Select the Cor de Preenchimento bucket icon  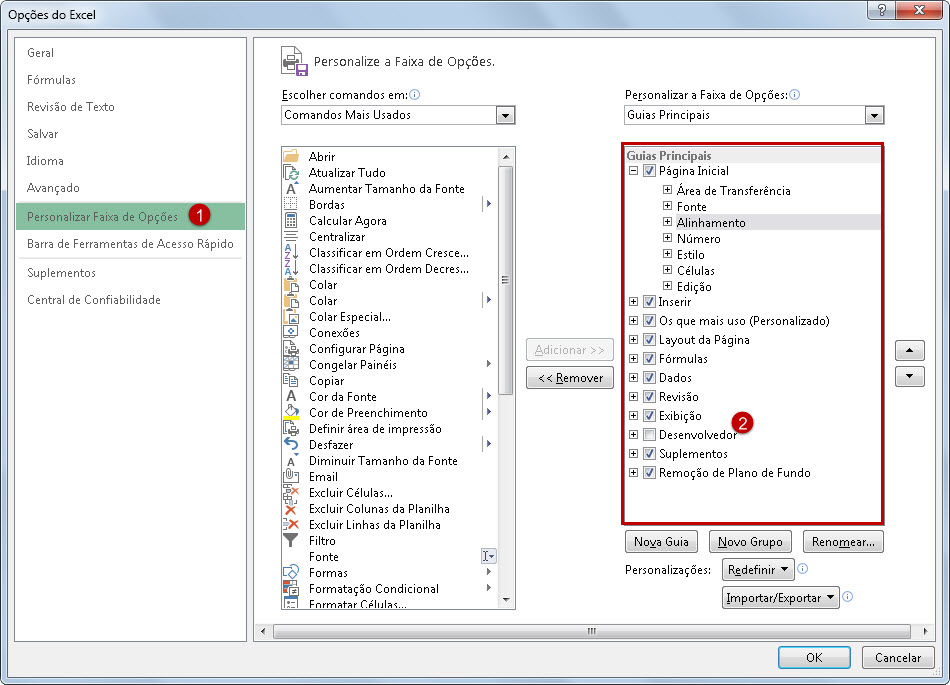(291, 412)
